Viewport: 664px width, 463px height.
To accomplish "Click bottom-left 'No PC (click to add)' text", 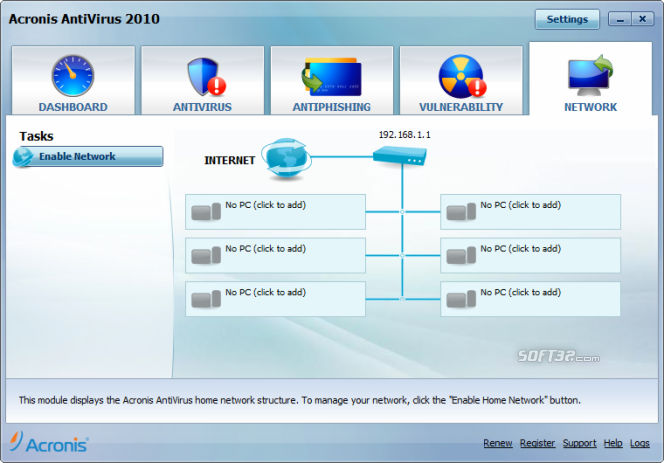I will (x=266, y=292).
